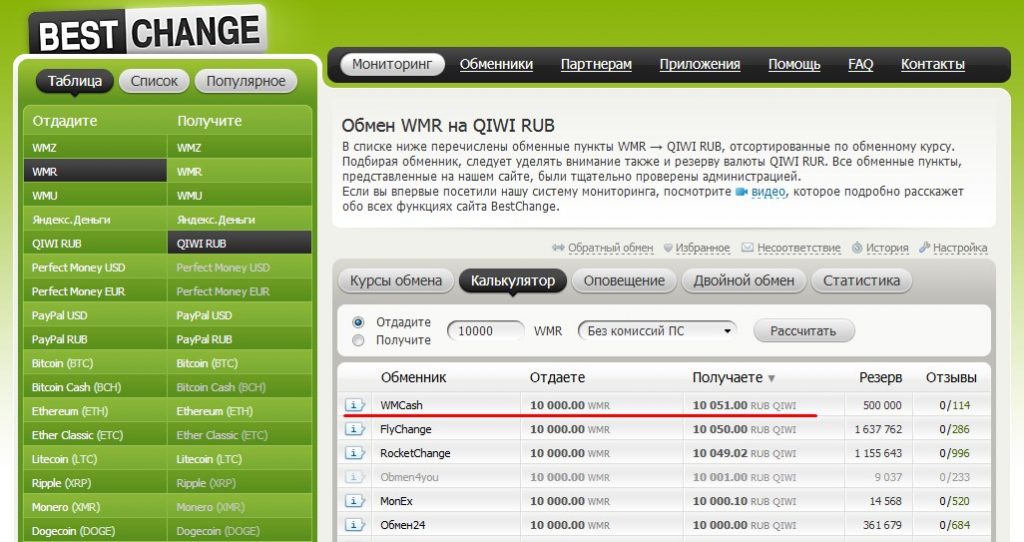Select Яндекс.Деньги in the Получите column
Viewport: 1024px width, 542px height.
click(240, 219)
